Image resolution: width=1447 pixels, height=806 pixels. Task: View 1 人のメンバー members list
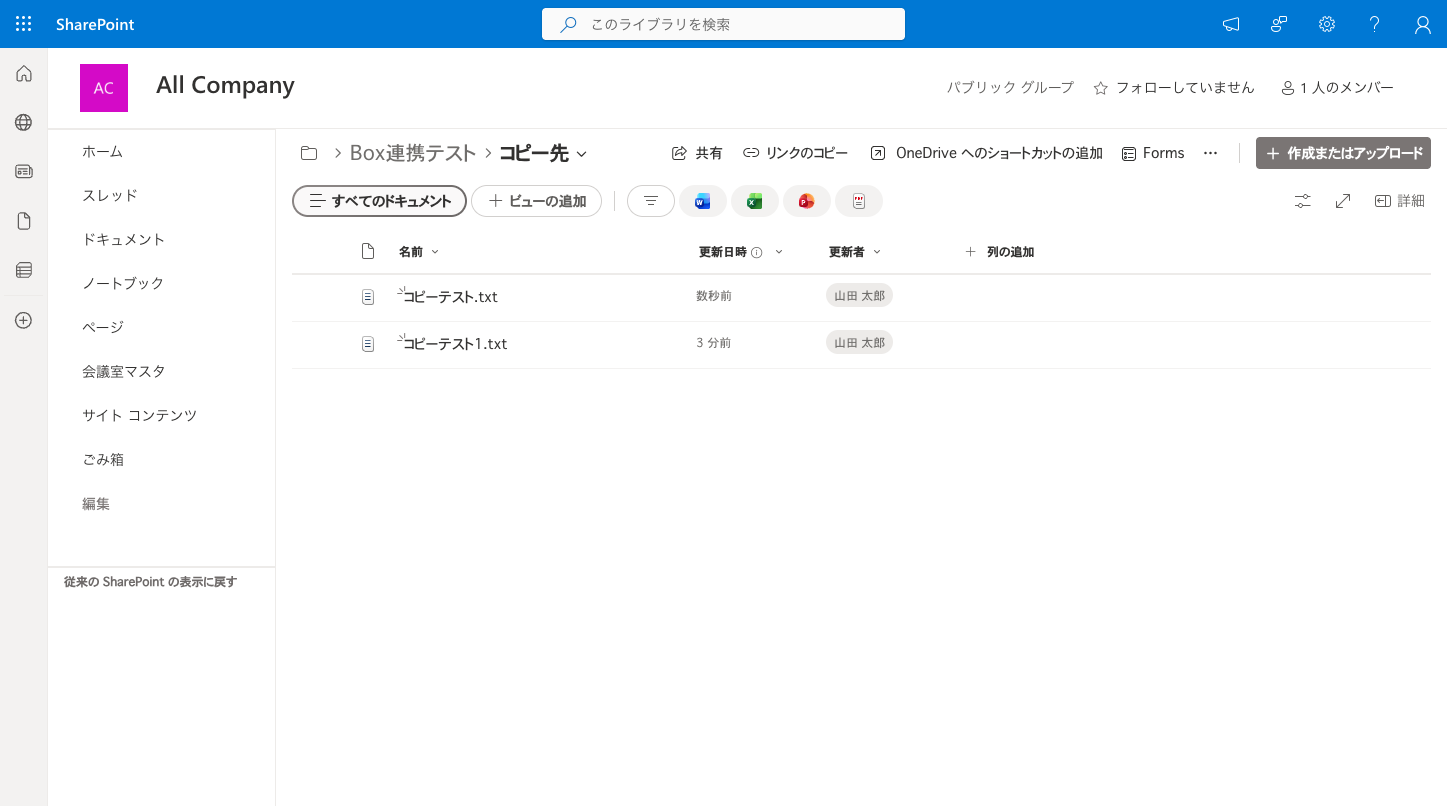1337,88
